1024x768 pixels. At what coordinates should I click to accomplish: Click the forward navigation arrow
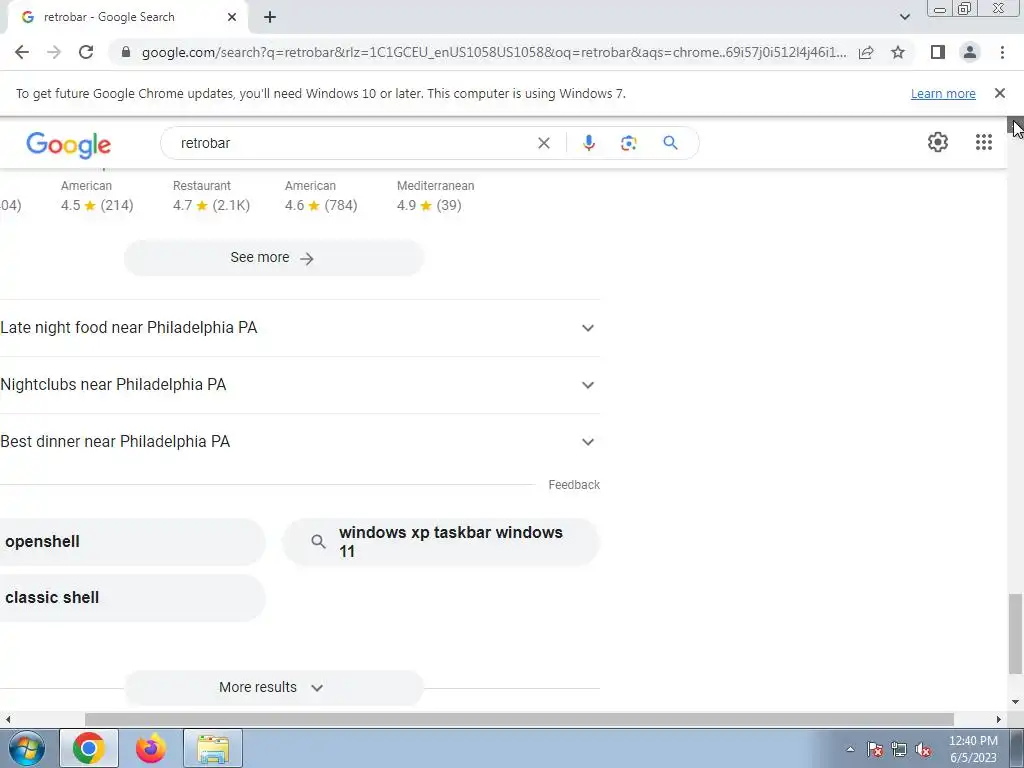pyautogui.click(x=54, y=52)
